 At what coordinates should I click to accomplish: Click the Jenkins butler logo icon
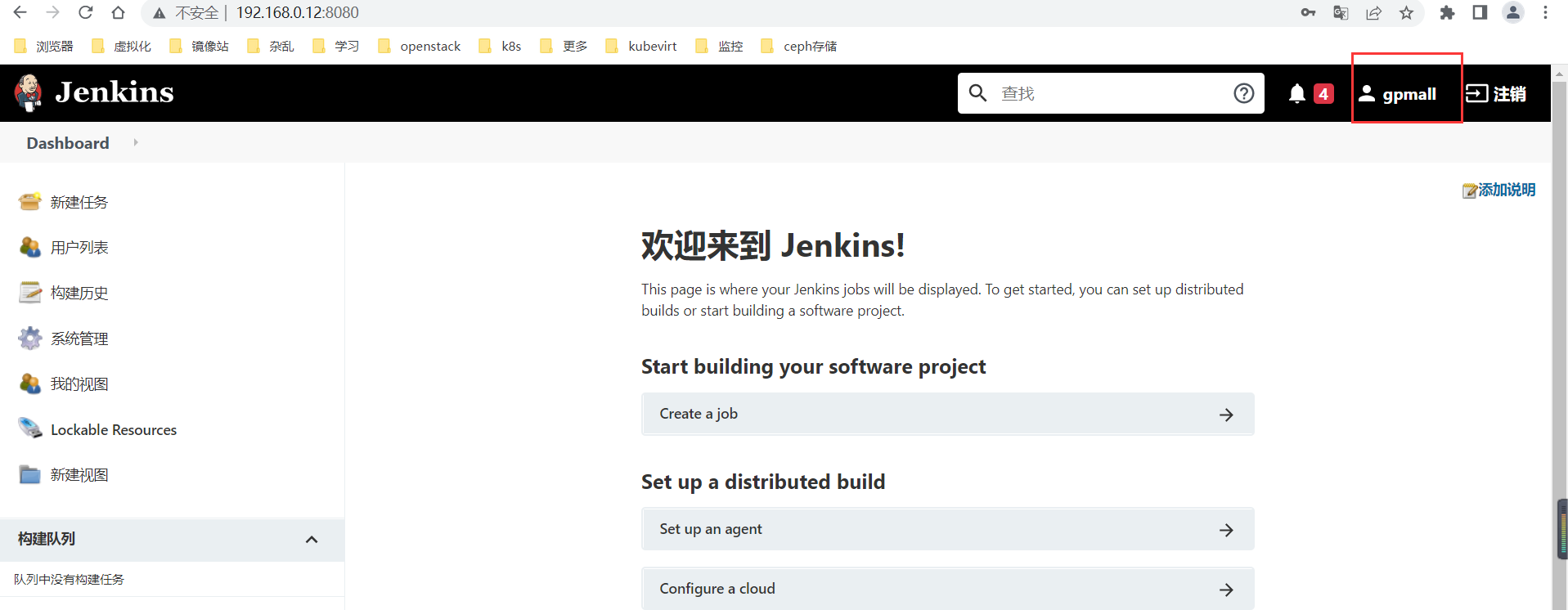(x=29, y=92)
